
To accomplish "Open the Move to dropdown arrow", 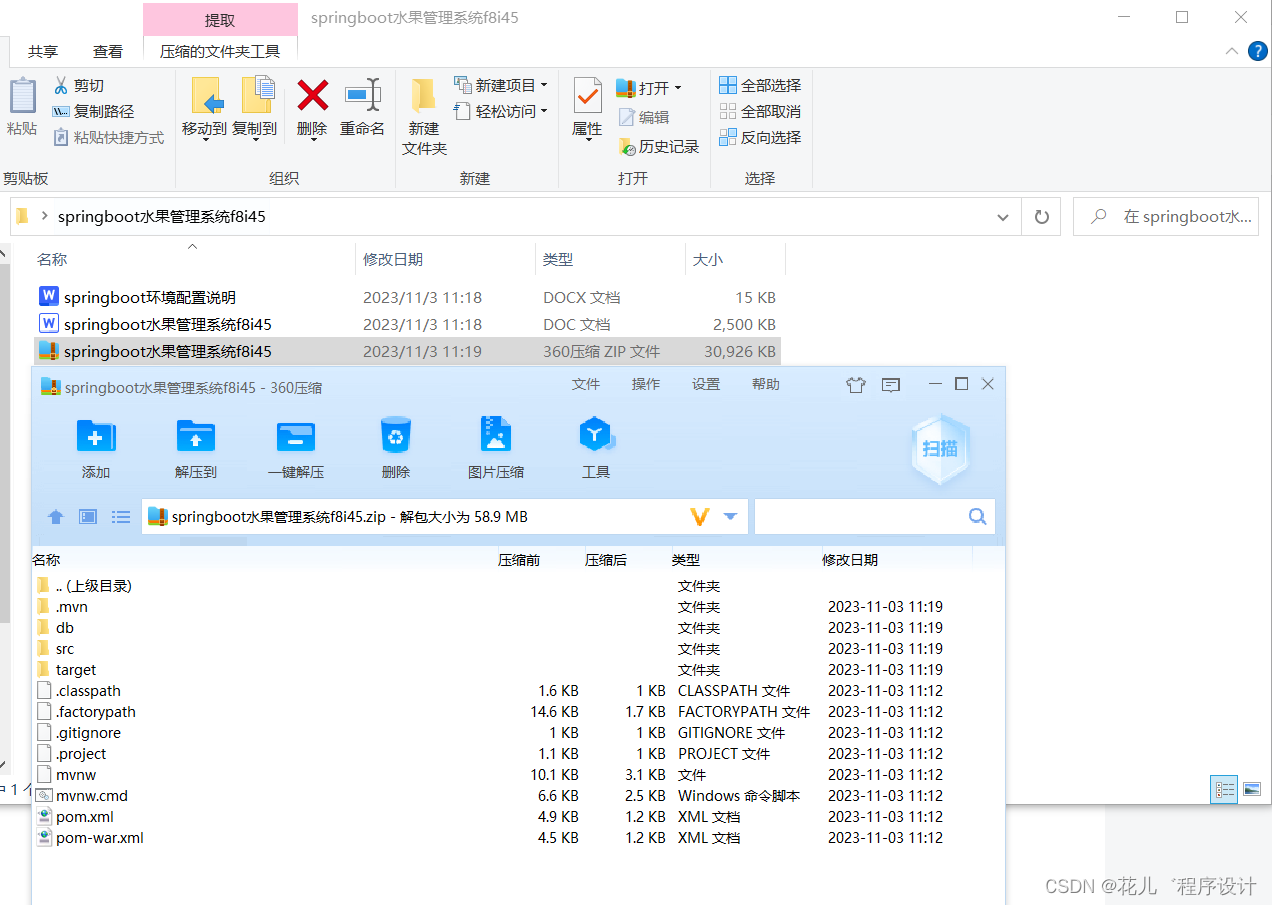I will click(x=206, y=139).
